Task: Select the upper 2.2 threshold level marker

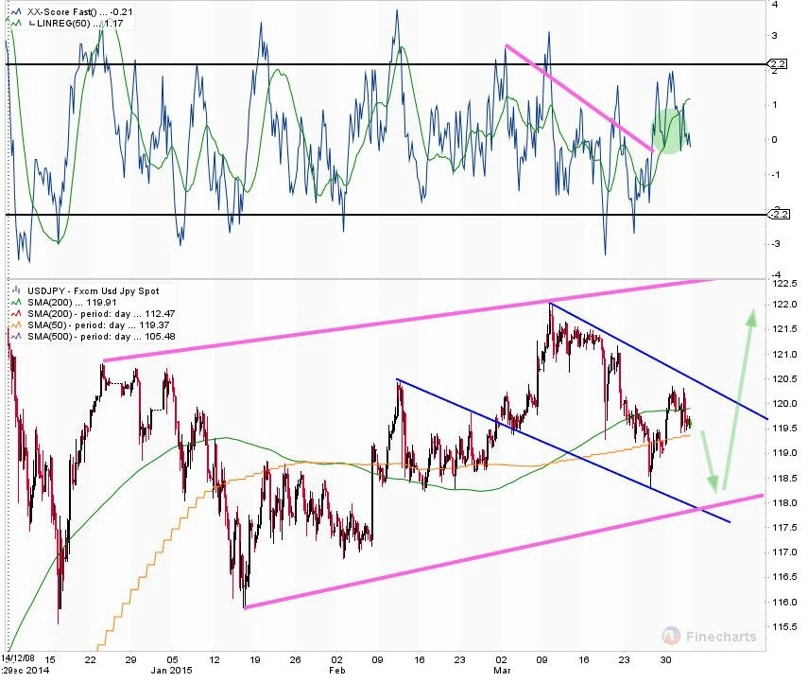Action: tap(778, 64)
